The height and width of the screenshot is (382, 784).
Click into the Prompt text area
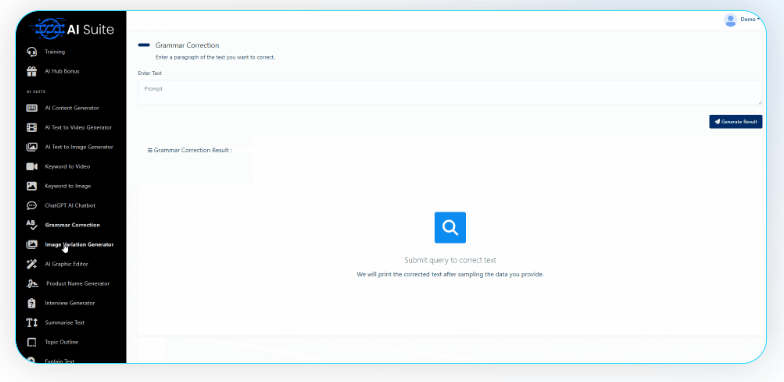pos(450,92)
